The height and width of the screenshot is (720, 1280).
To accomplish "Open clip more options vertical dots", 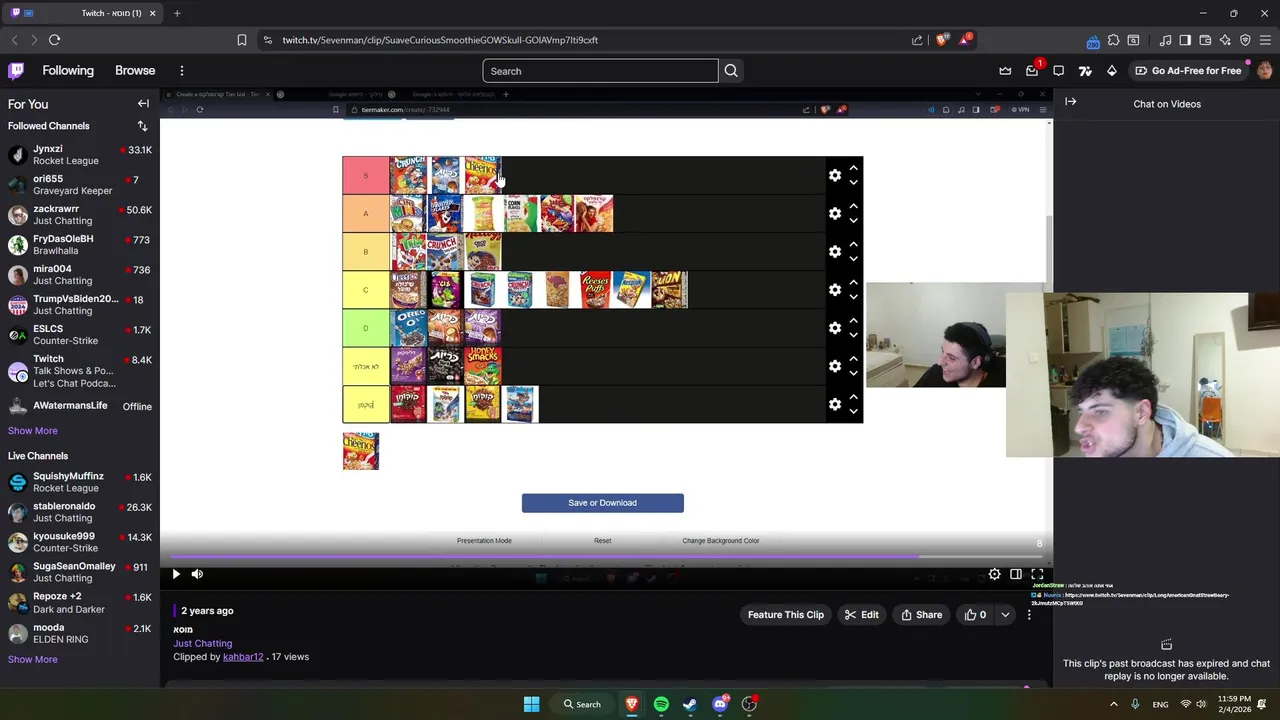I will point(1029,615).
